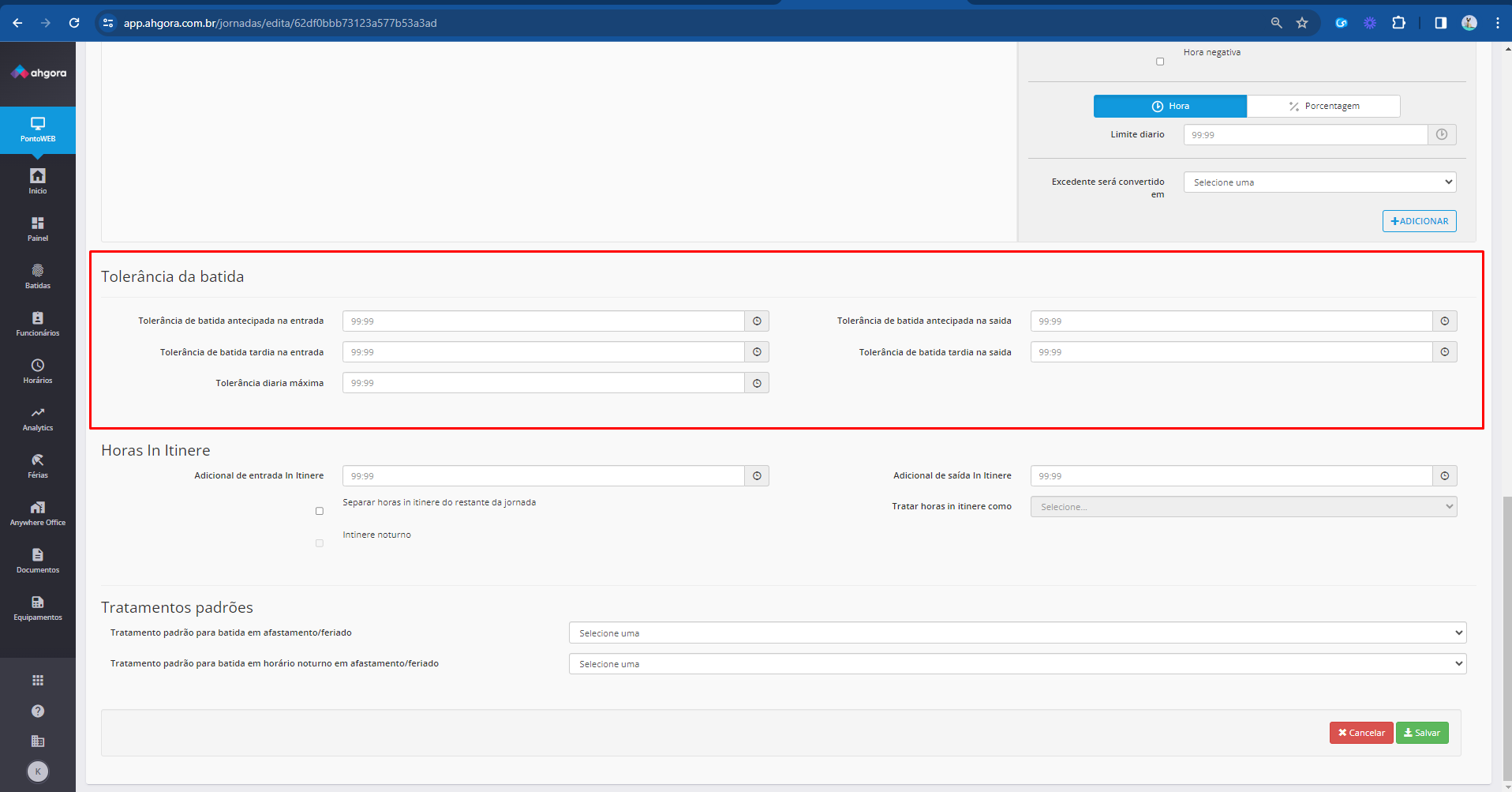
Task: Click clock icon for batida antecipada na saida
Action: click(x=1445, y=321)
